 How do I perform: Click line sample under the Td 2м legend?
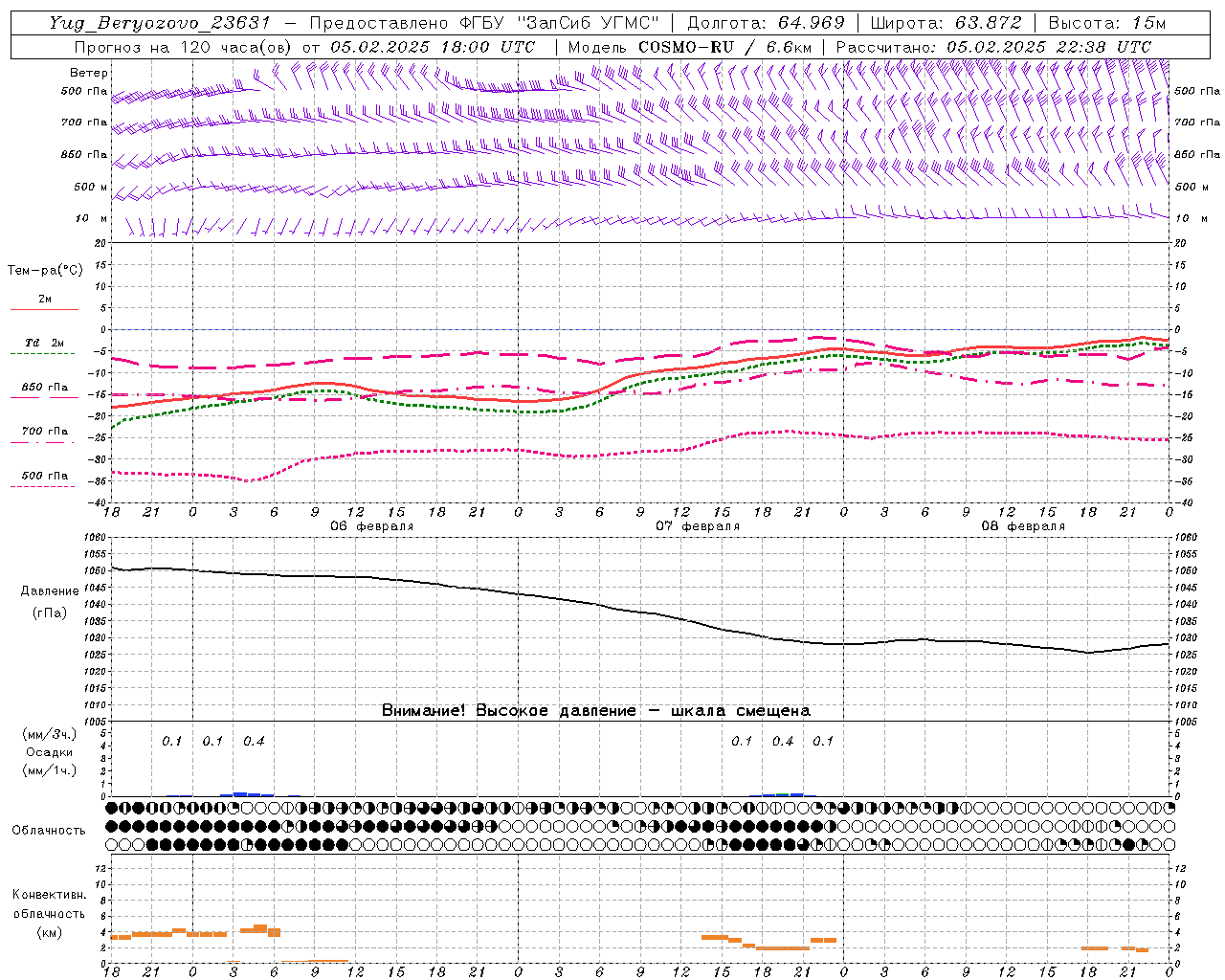(44, 354)
